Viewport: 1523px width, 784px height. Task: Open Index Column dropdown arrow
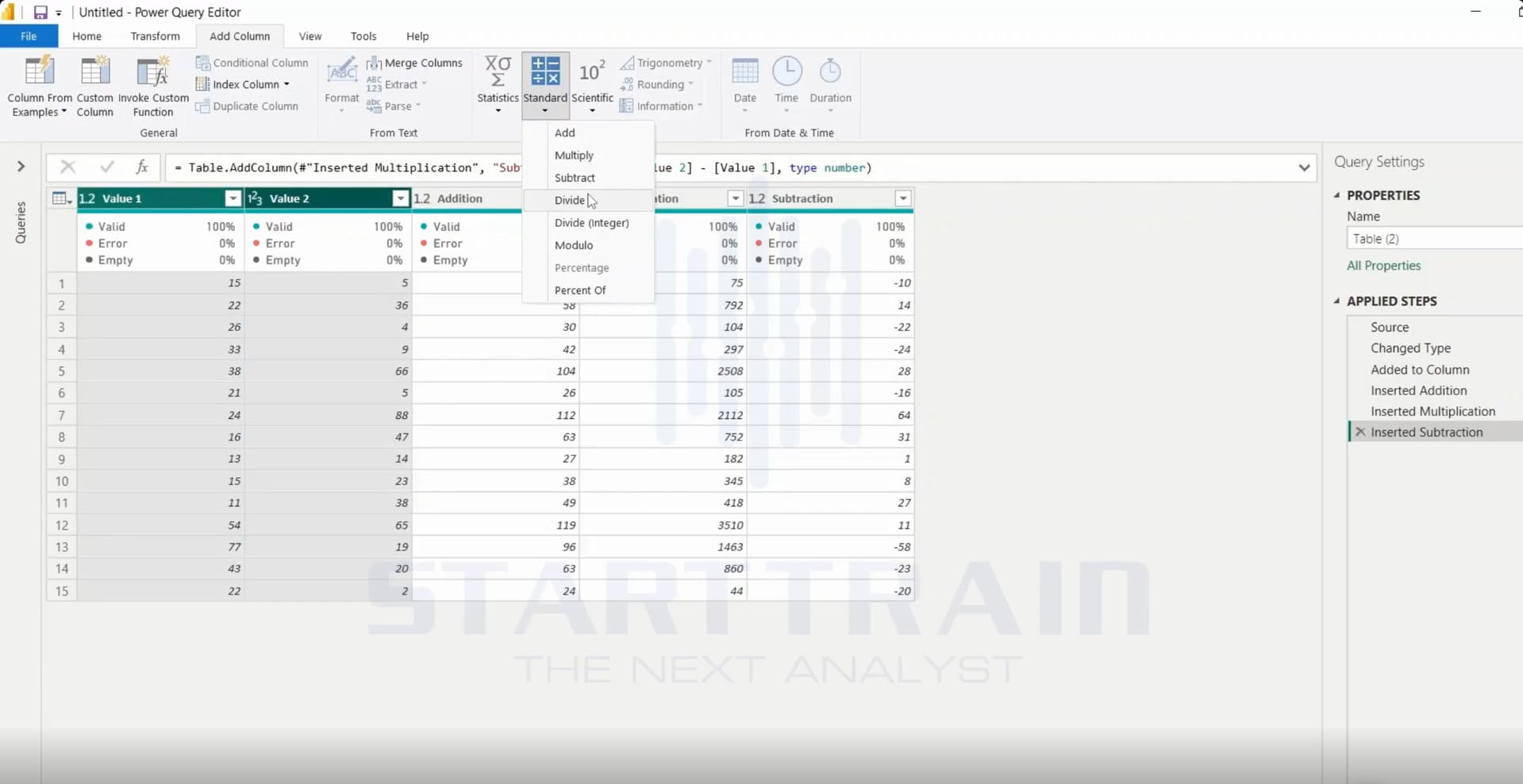tap(287, 84)
